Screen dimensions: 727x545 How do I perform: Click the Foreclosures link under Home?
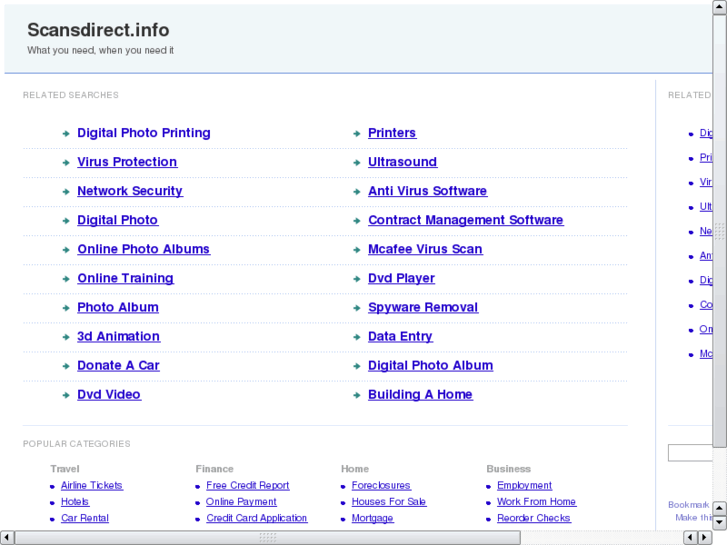click(381, 486)
